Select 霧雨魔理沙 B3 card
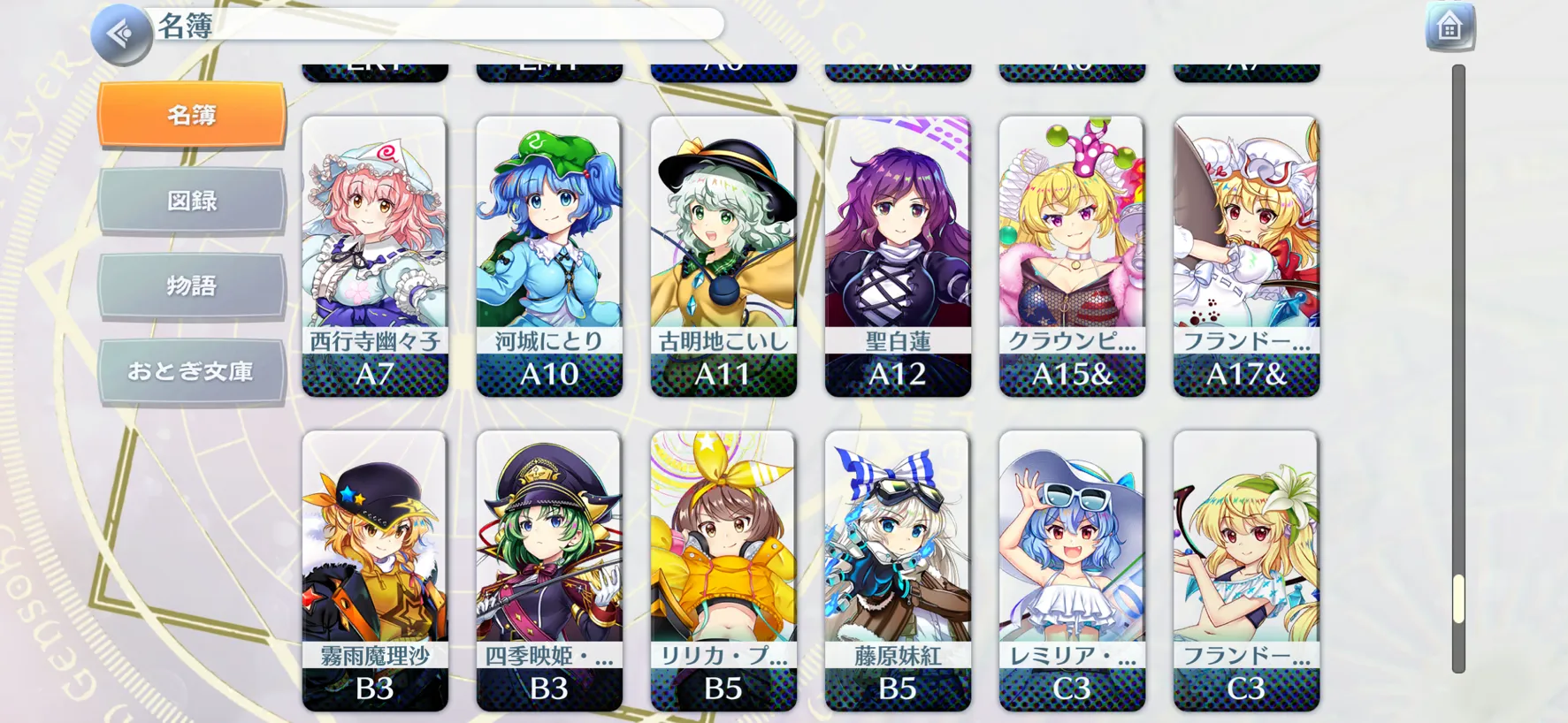Viewport: 1568px width, 723px height. (375, 571)
